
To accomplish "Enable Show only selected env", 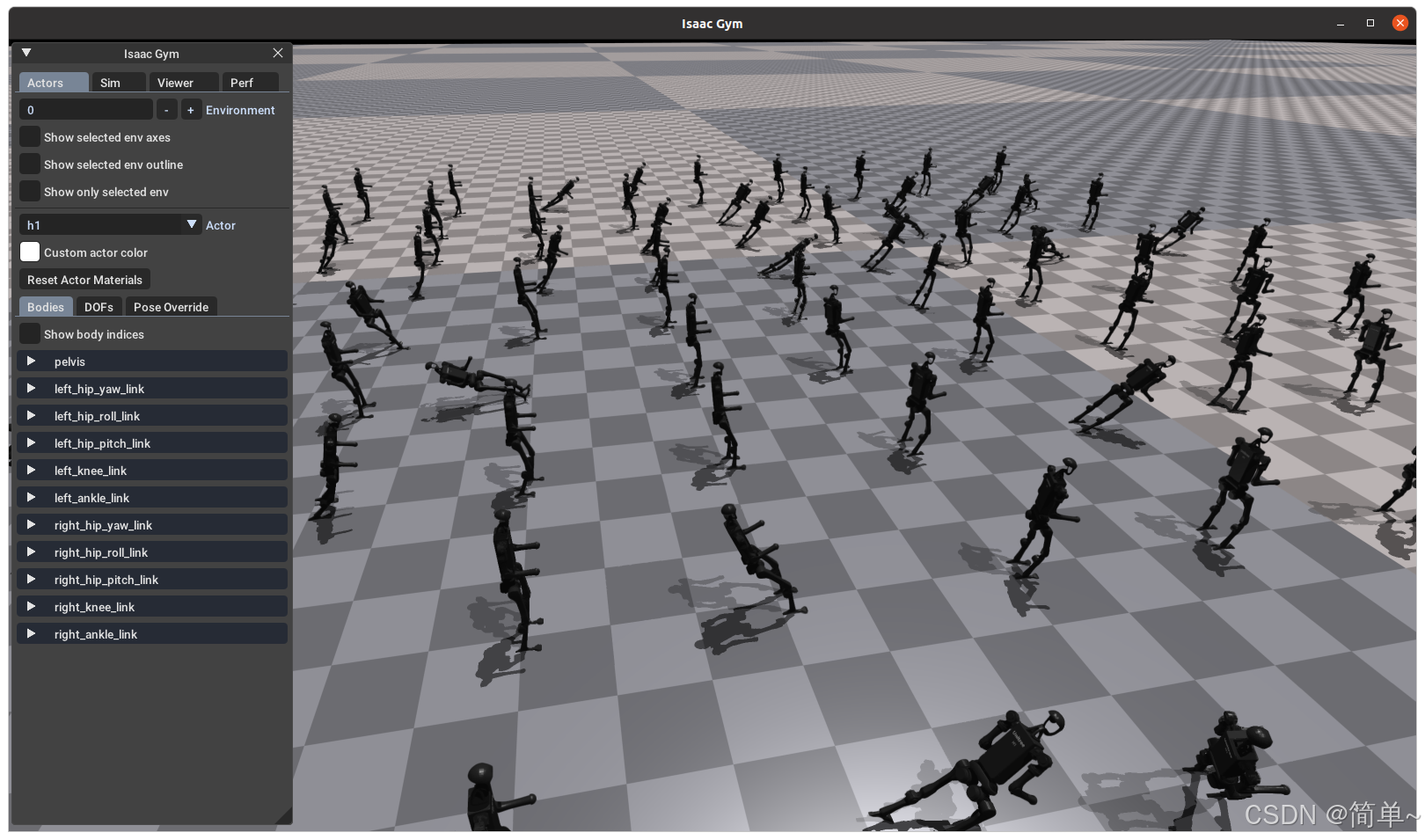I will 30,192.
